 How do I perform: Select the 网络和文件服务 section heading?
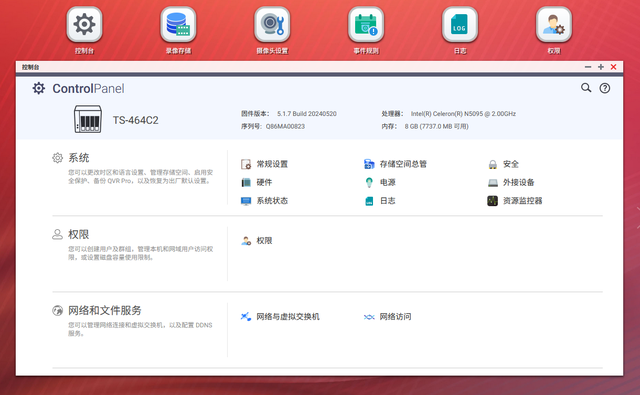pos(104,311)
